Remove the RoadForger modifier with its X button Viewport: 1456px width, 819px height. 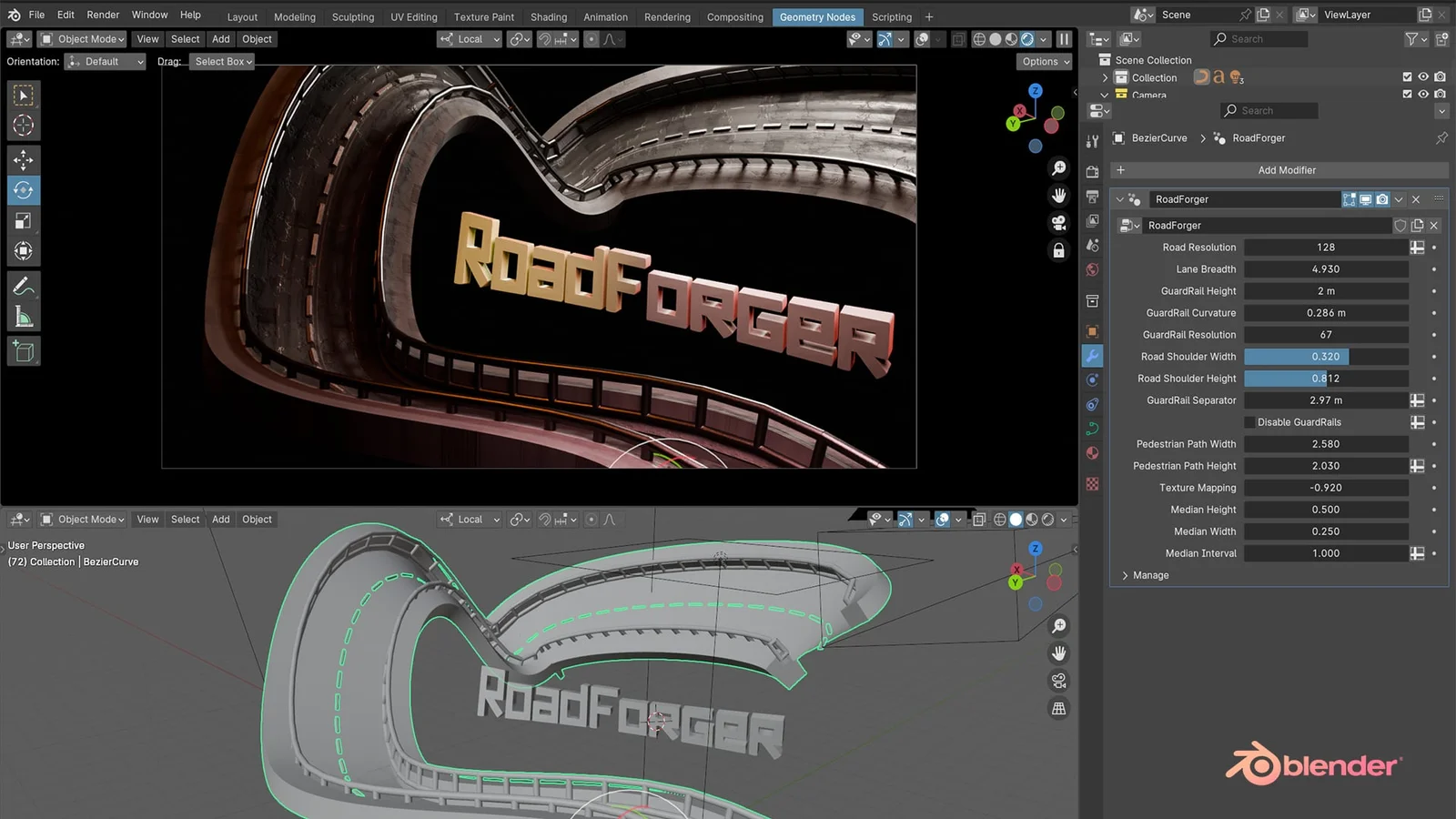[1416, 199]
